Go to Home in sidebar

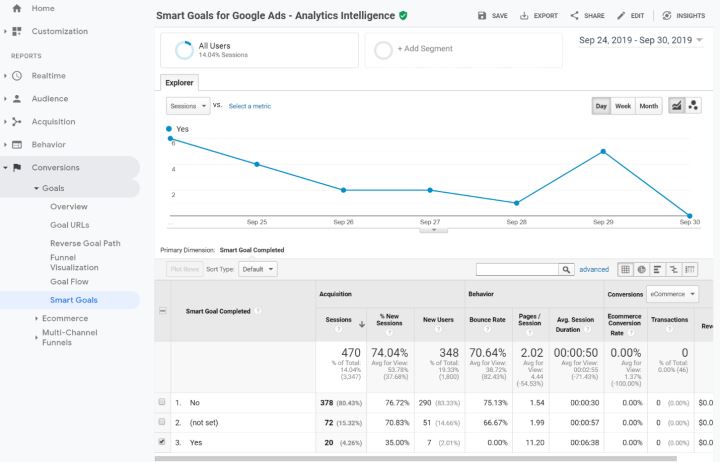pos(43,8)
